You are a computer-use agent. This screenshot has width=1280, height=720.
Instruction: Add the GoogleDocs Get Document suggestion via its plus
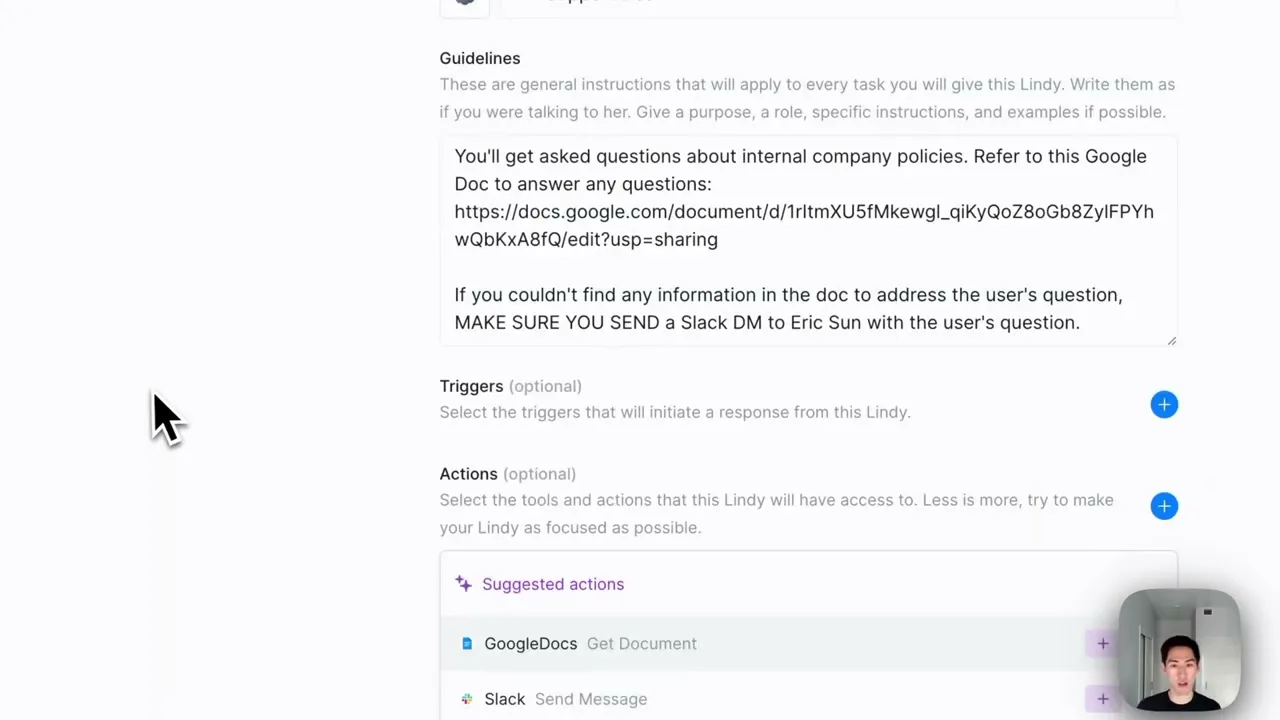click(1102, 644)
